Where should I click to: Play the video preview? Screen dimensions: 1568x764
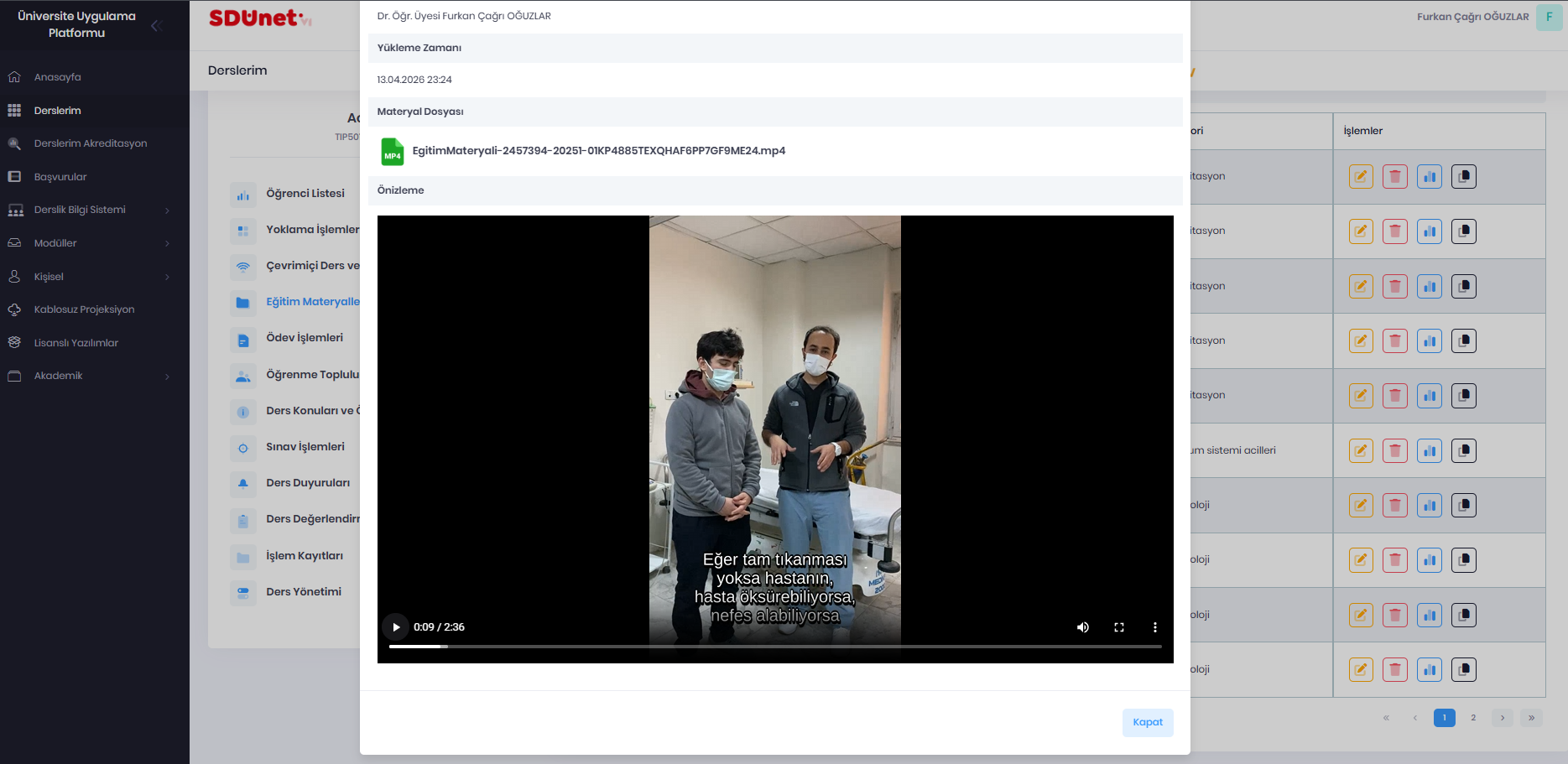click(x=396, y=627)
